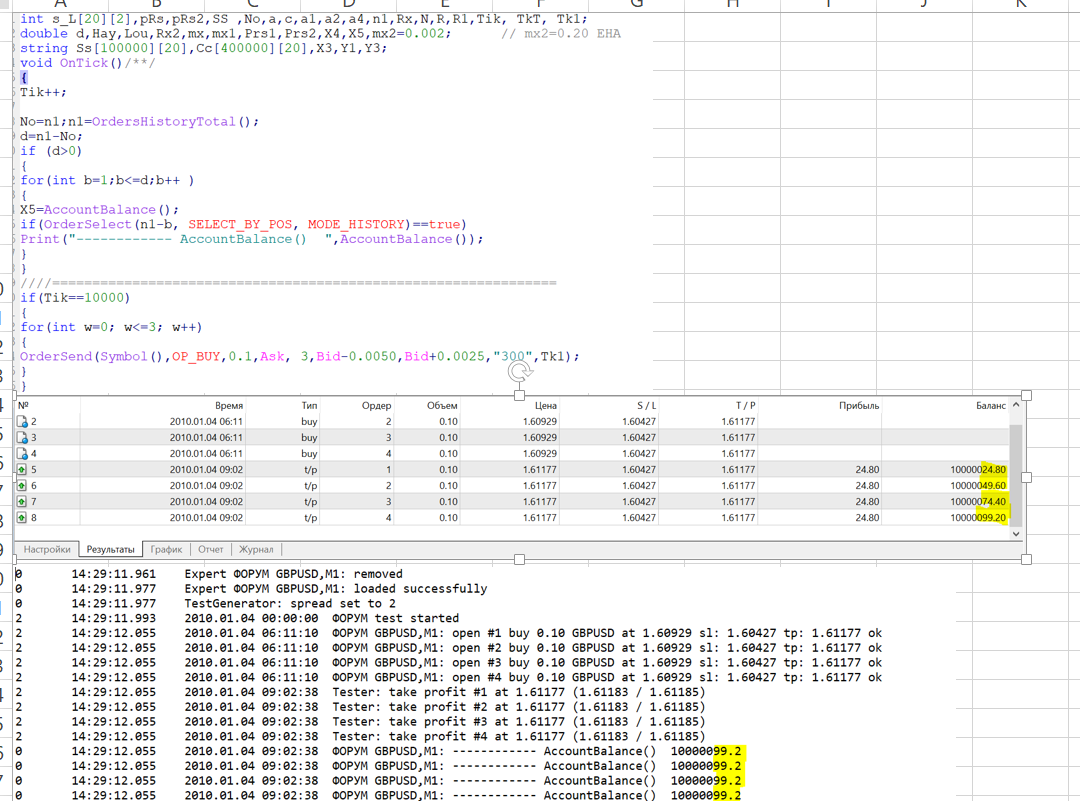This screenshot has height=801, width=1080.
Task: Click the № column header
Action: click(x=23, y=406)
